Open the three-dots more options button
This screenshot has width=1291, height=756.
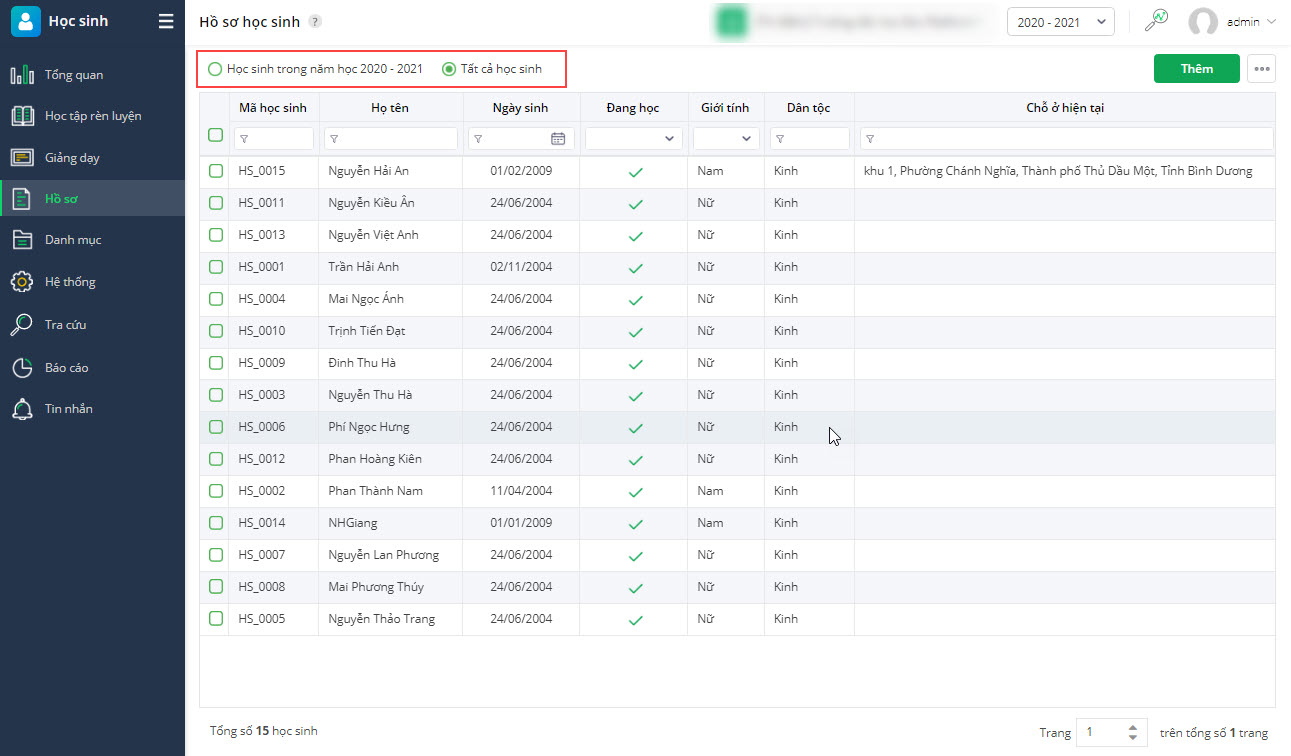1262,69
